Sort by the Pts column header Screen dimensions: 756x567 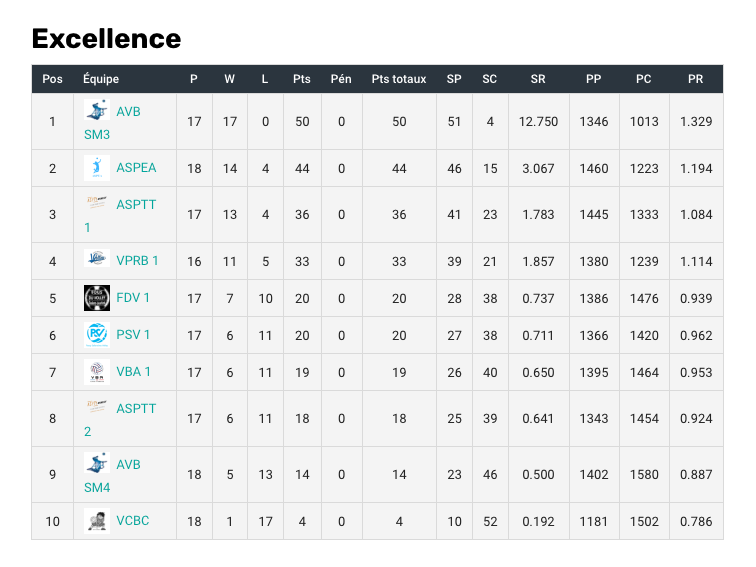click(302, 79)
